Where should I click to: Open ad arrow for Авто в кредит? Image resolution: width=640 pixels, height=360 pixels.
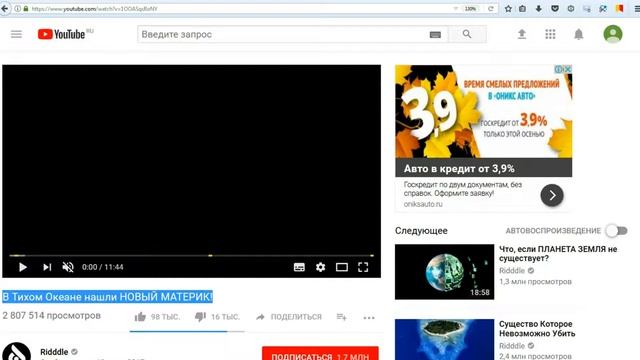point(552,195)
